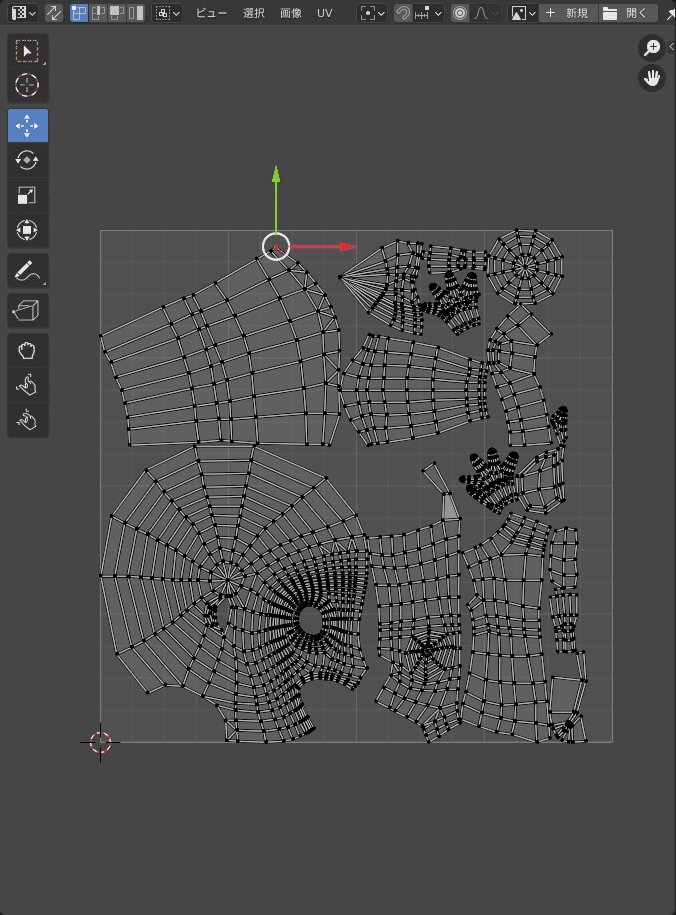
Task: Click the green Y-axis gizmo arrow
Action: tap(276, 198)
